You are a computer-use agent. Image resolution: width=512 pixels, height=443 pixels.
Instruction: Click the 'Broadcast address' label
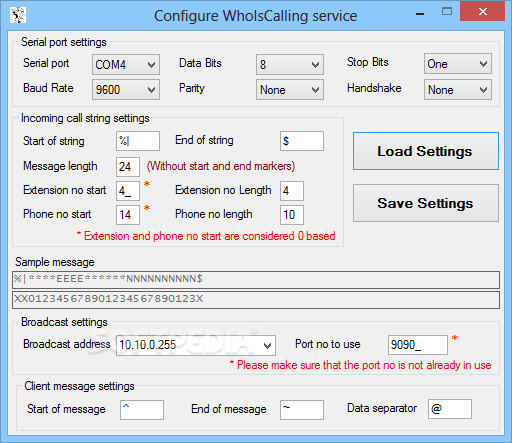(x=66, y=344)
